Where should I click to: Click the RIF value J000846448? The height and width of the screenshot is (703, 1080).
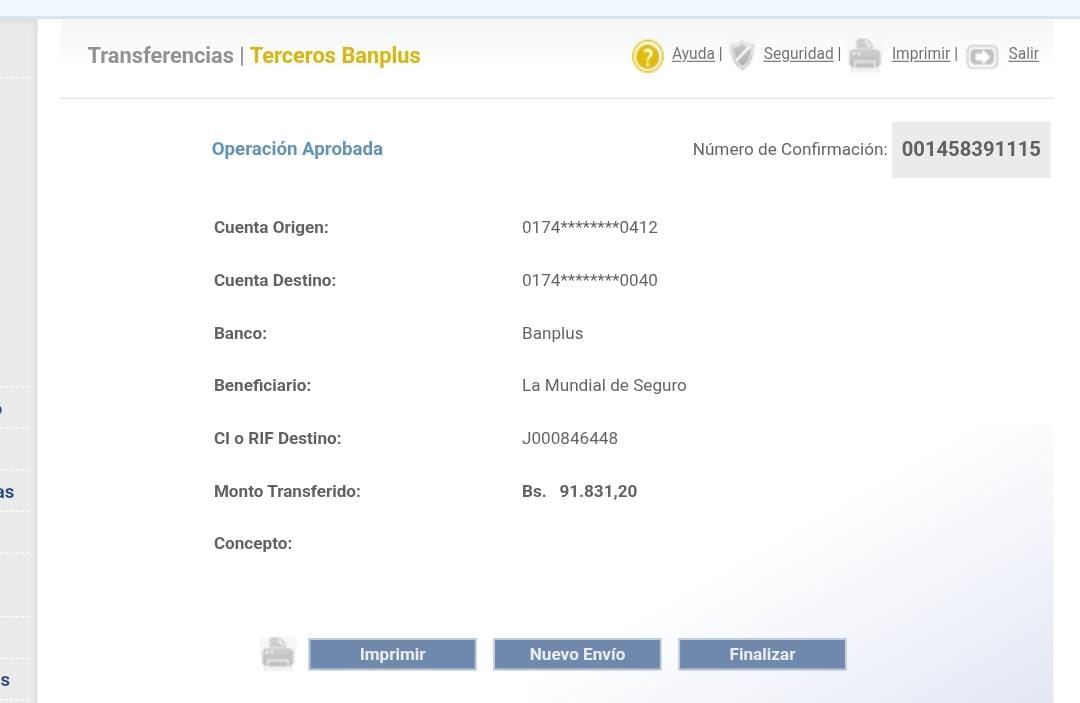(569, 438)
